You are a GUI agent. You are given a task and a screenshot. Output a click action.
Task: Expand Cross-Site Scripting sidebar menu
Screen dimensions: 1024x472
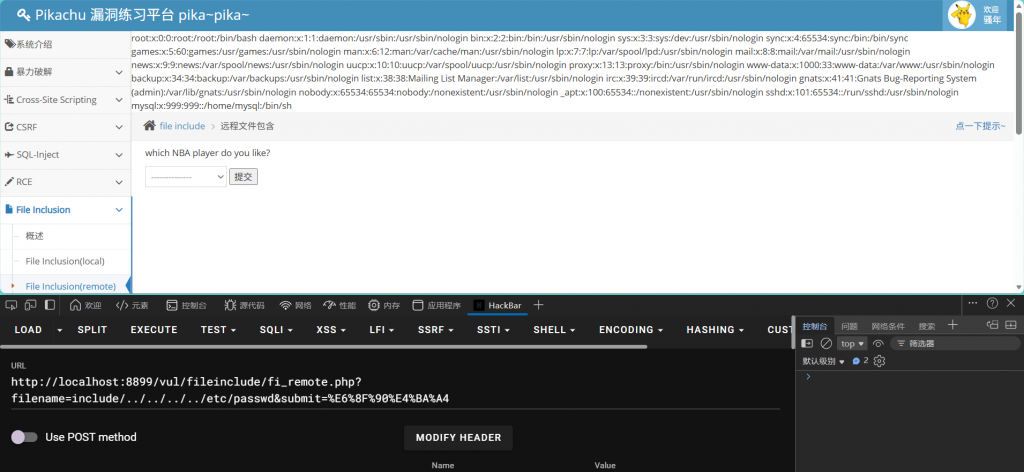[x=65, y=100]
